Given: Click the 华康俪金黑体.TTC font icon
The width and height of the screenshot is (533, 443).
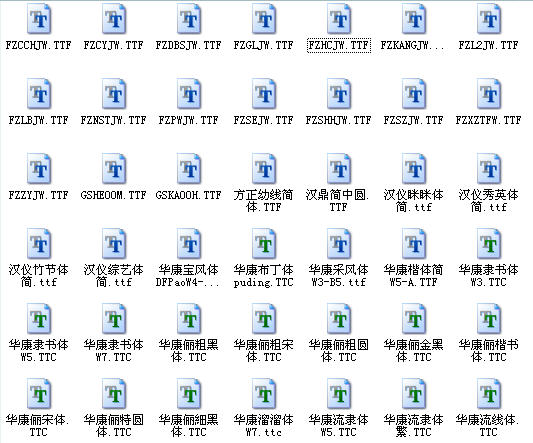Looking at the screenshot, I should click(x=414, y=319).
